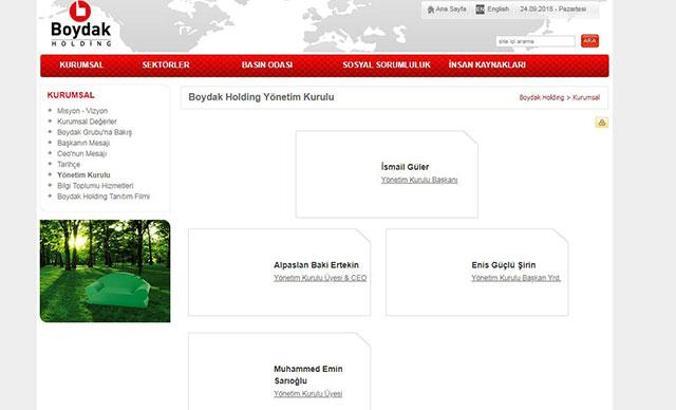
Task: Open the BASIN ODASI menu
Action: point(267,65)
